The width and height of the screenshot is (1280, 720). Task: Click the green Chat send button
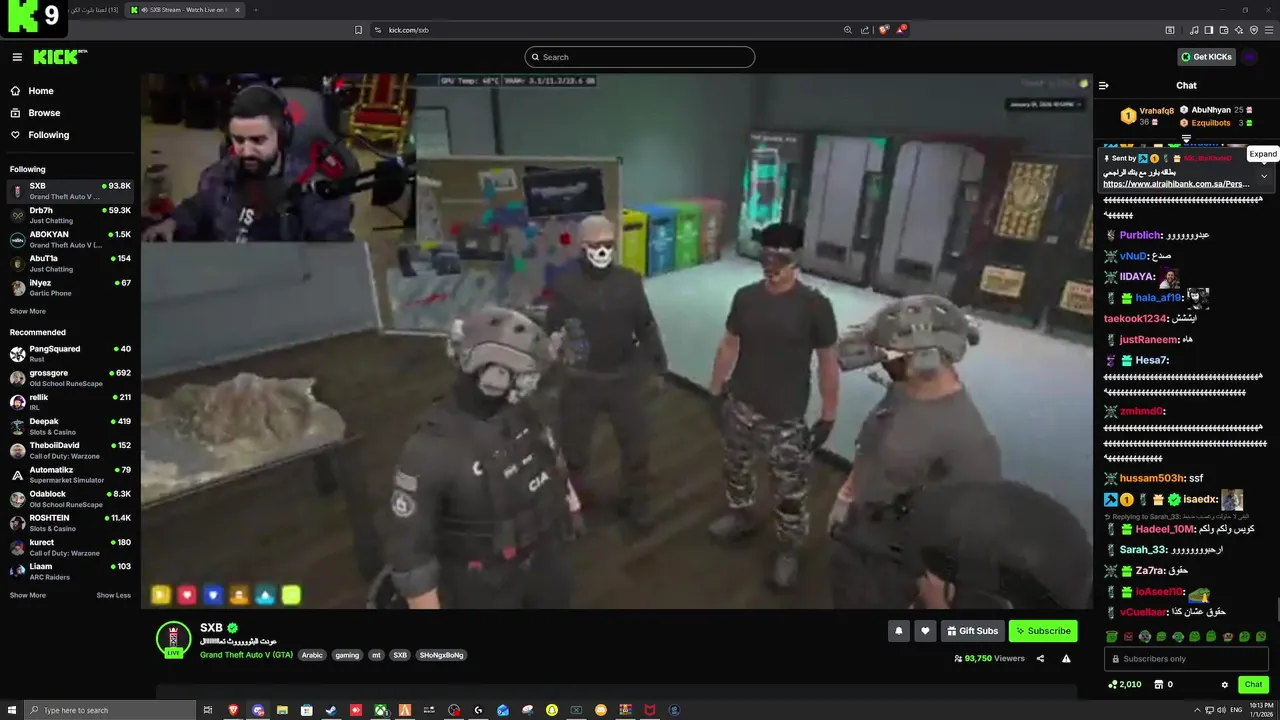tap(1253, 685)
